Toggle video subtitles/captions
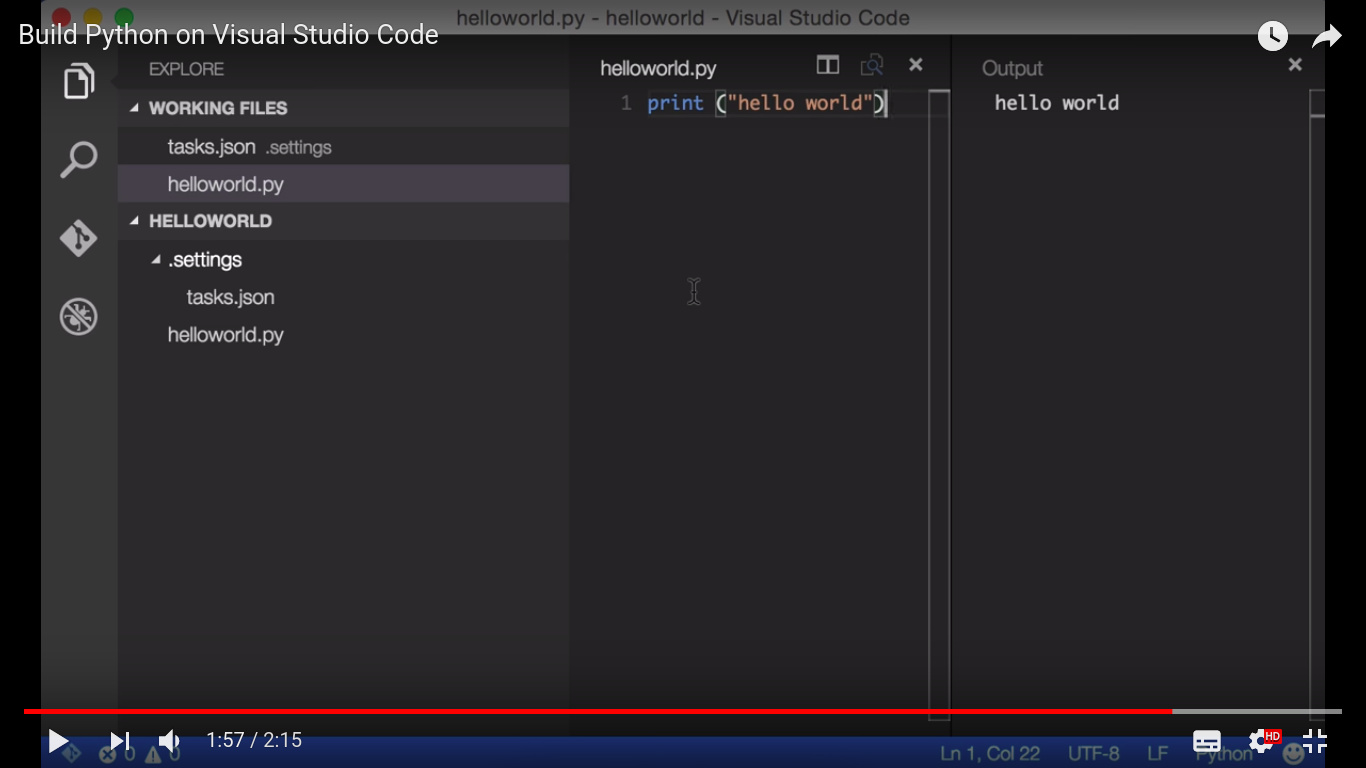The image size is (1366, 768). click(x=1207, y=742)
